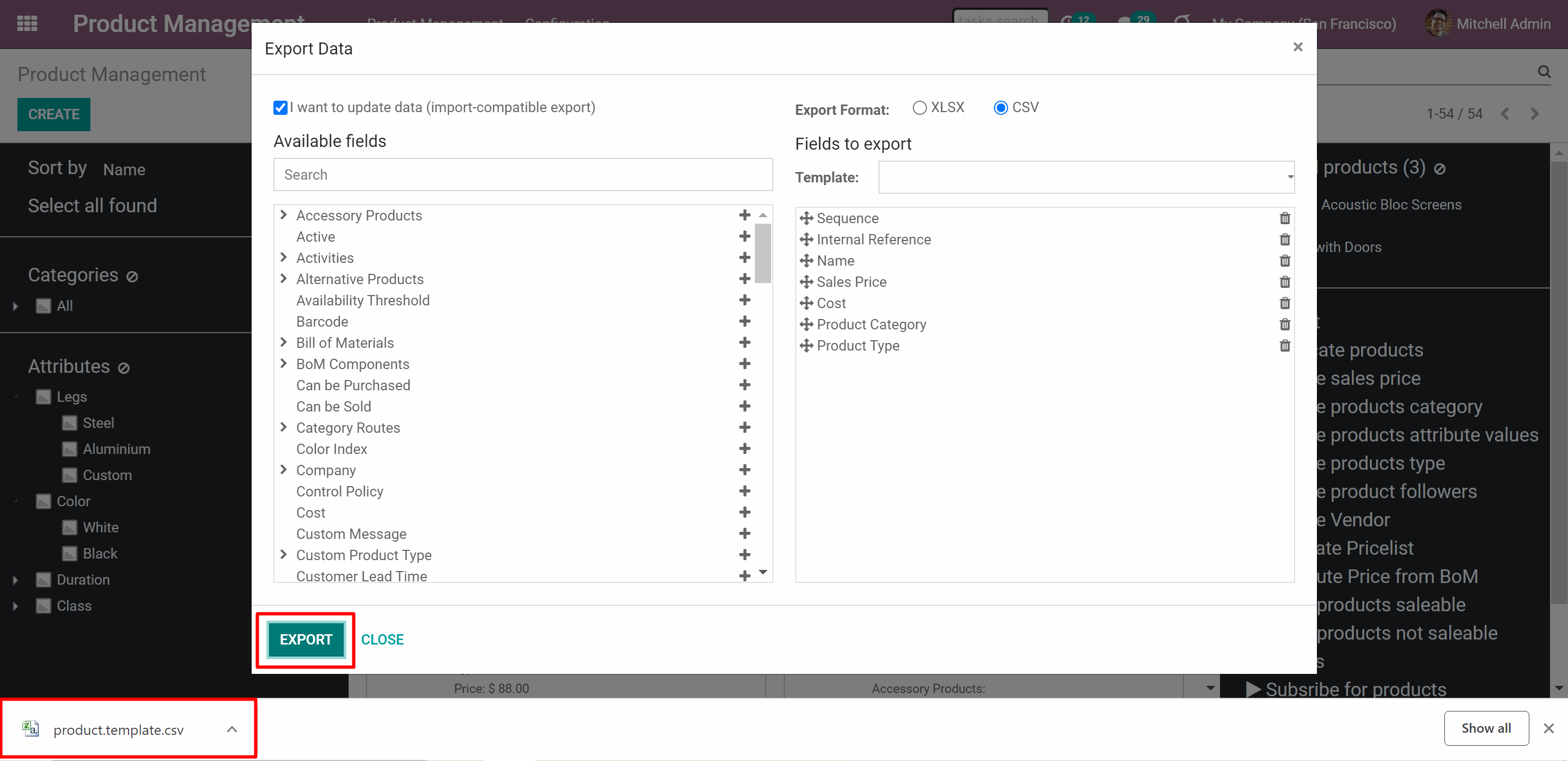Viewport: 1568px width, 761px height.
Task: Tick the Black color checkbox
Action: [69, 554]
